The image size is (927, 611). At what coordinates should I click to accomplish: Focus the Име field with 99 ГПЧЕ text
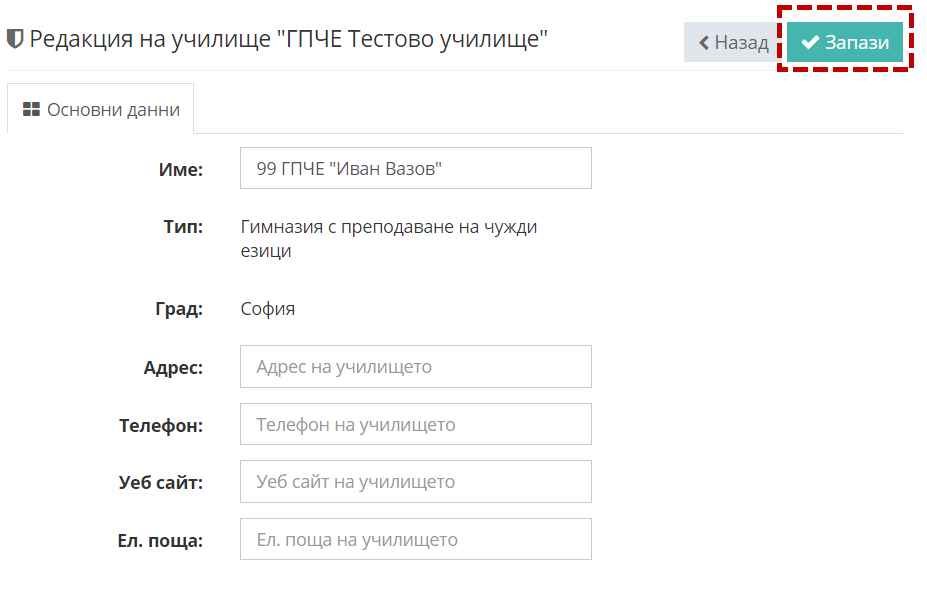415,169
